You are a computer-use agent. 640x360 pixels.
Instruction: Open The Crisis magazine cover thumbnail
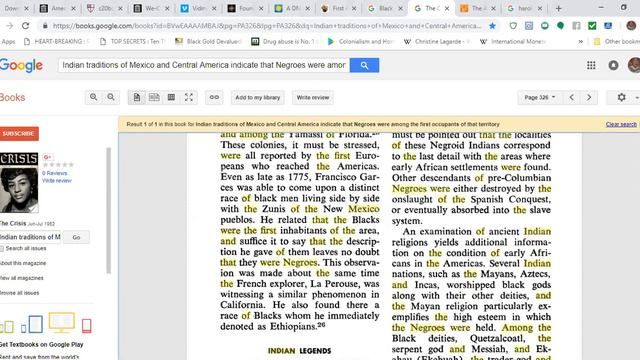pyautogui.click(x=19, y=183)
